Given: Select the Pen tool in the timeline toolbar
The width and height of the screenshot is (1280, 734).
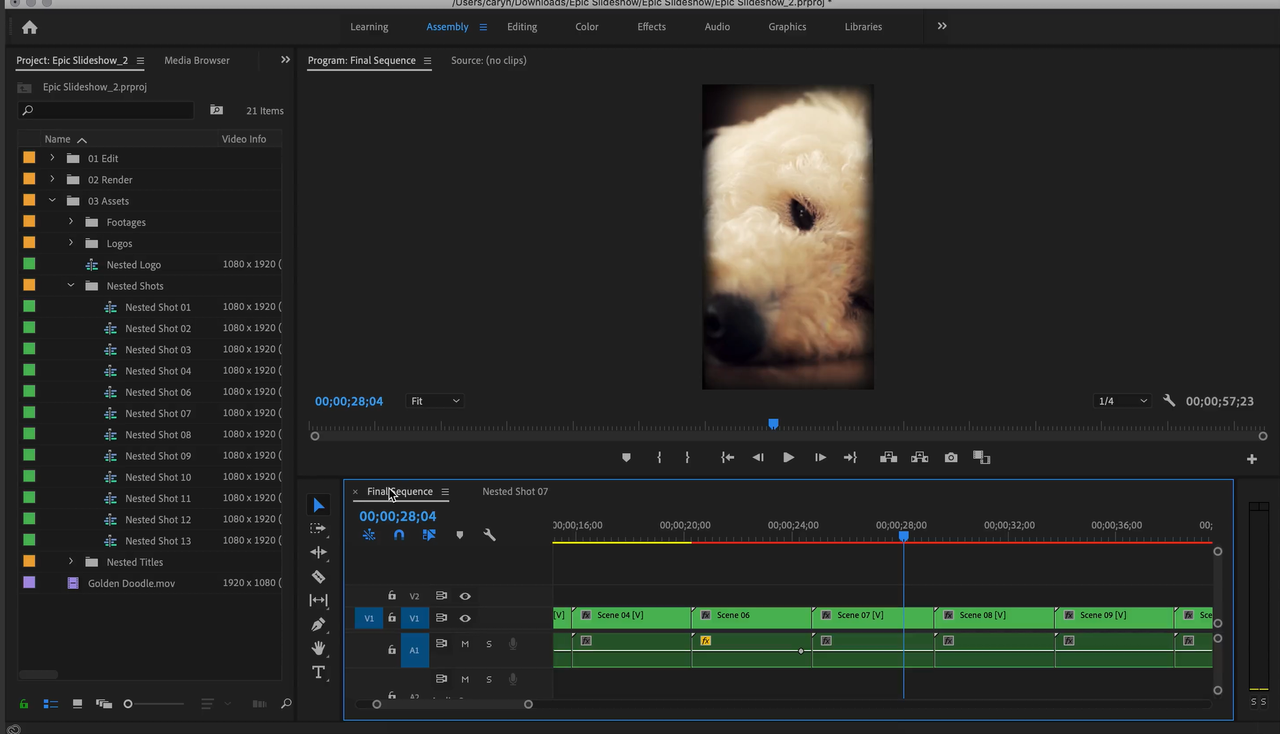Looking at the screenshot, I should [320, 624].
